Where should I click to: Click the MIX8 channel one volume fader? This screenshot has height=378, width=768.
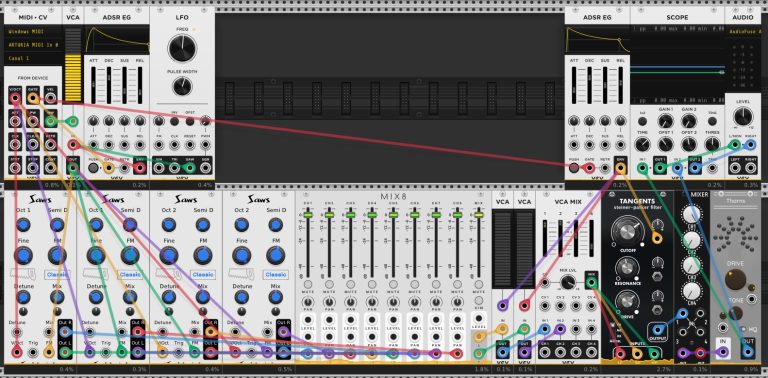click(308, 215)
